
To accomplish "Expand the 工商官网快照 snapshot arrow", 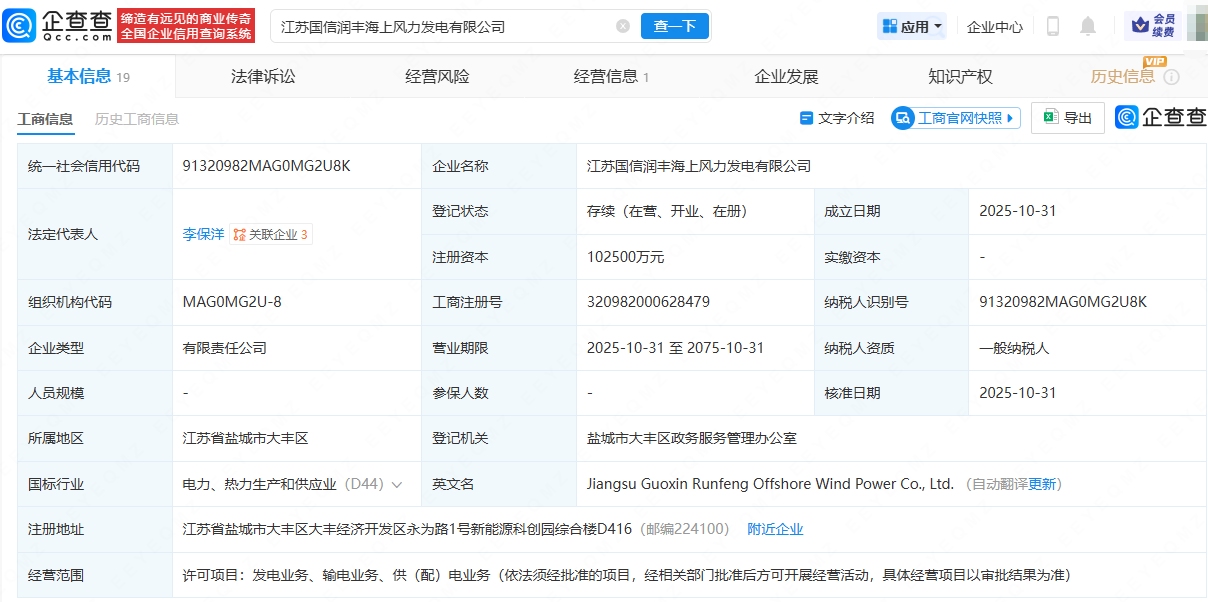I will pos(1011,118).
